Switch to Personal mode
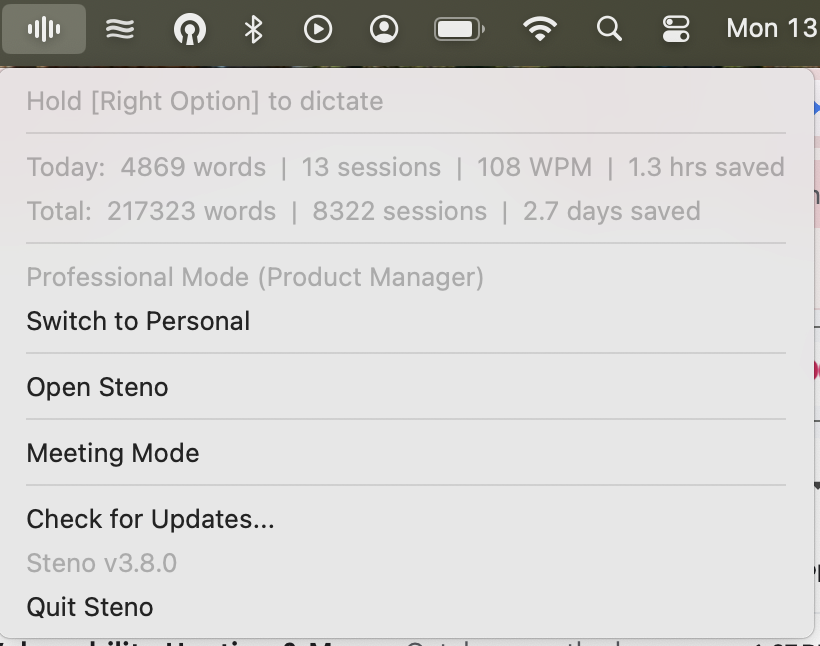820x646 pixels. pyautogui.click(x=138, y=321)
